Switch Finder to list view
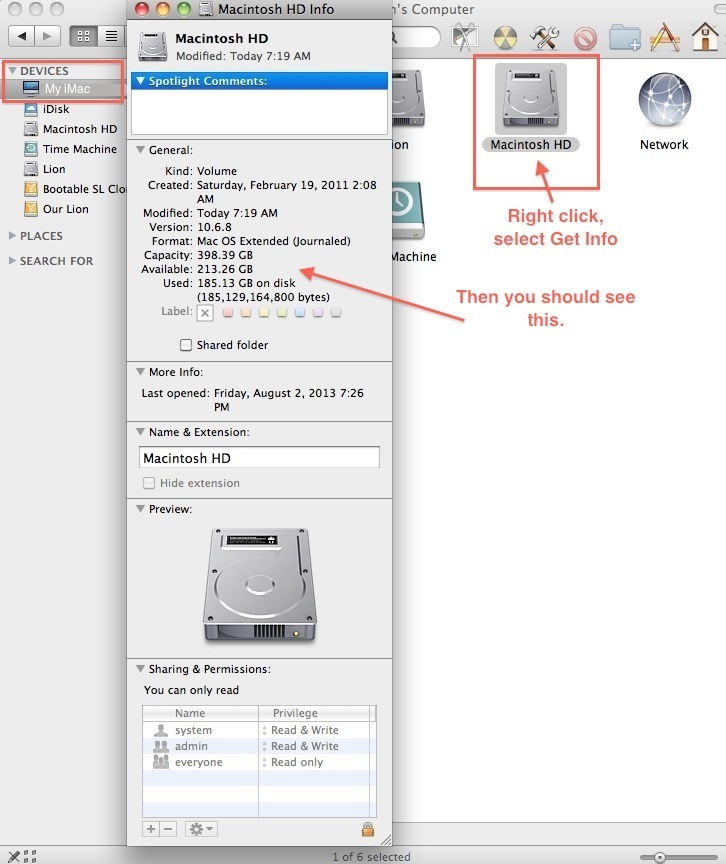Screen dimensions: 726x864 (x=111, y=36)
